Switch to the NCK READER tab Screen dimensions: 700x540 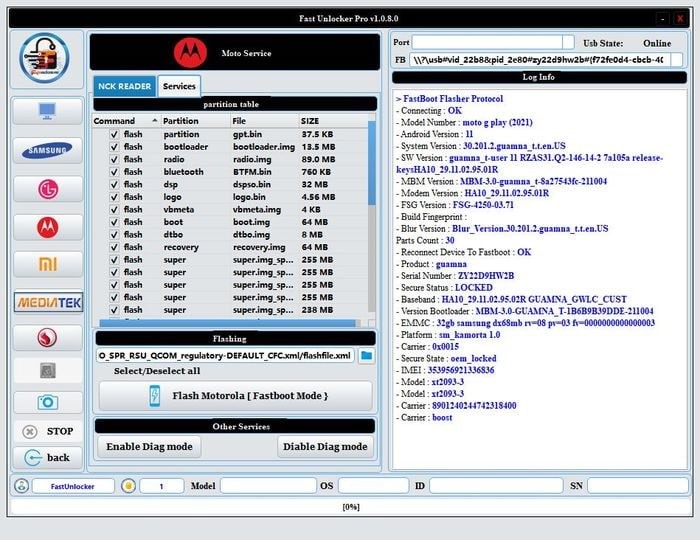tap(123, 86)
